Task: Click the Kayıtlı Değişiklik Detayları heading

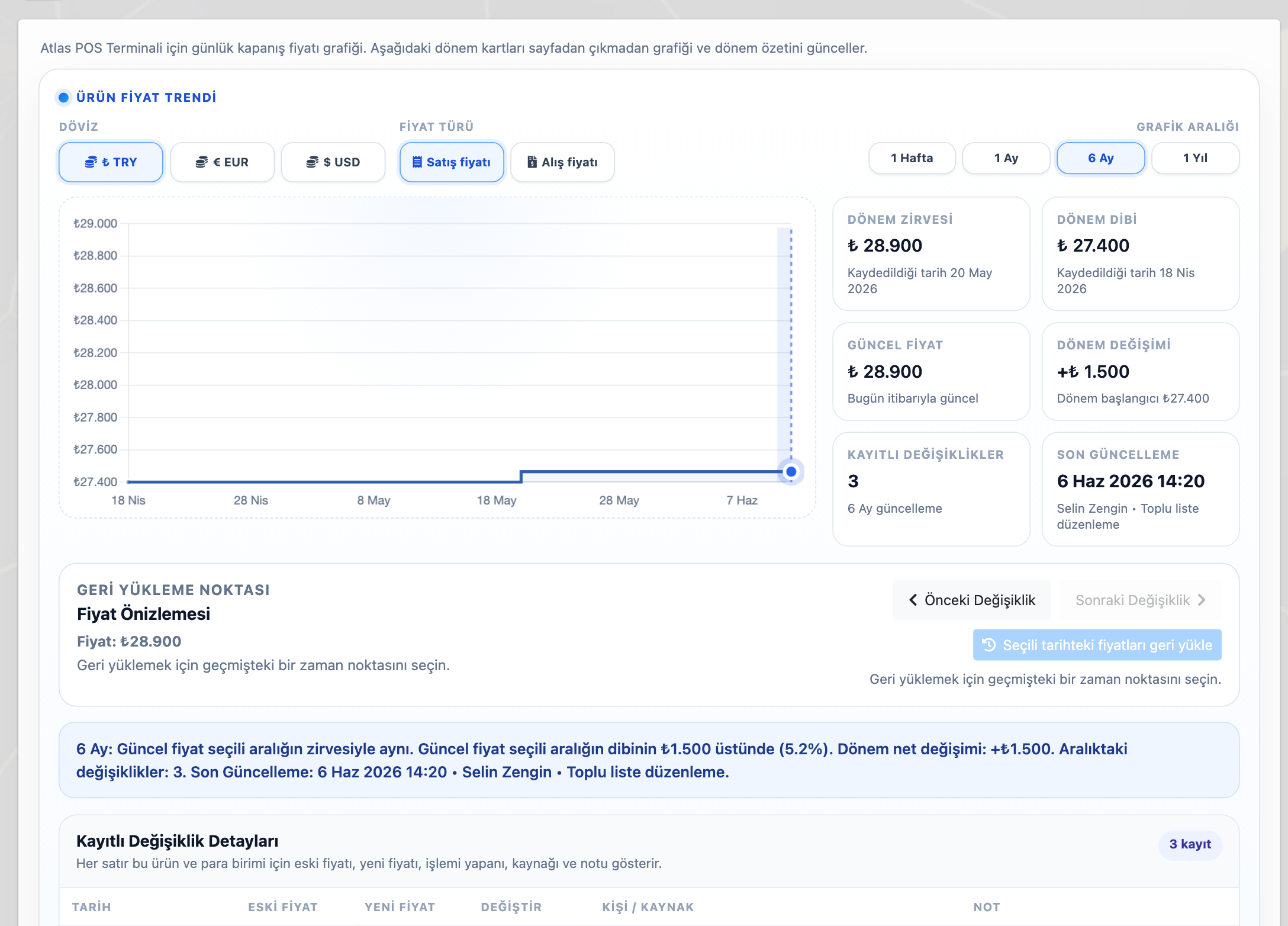Action: [x=177, y=841]
